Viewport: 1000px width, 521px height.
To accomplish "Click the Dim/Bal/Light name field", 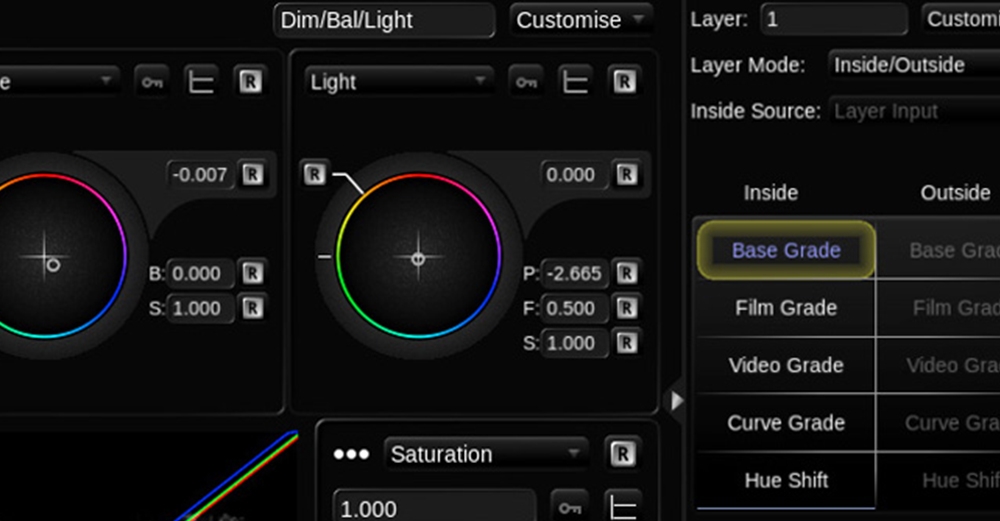I will pyautogui.click(x=384, y=20).
